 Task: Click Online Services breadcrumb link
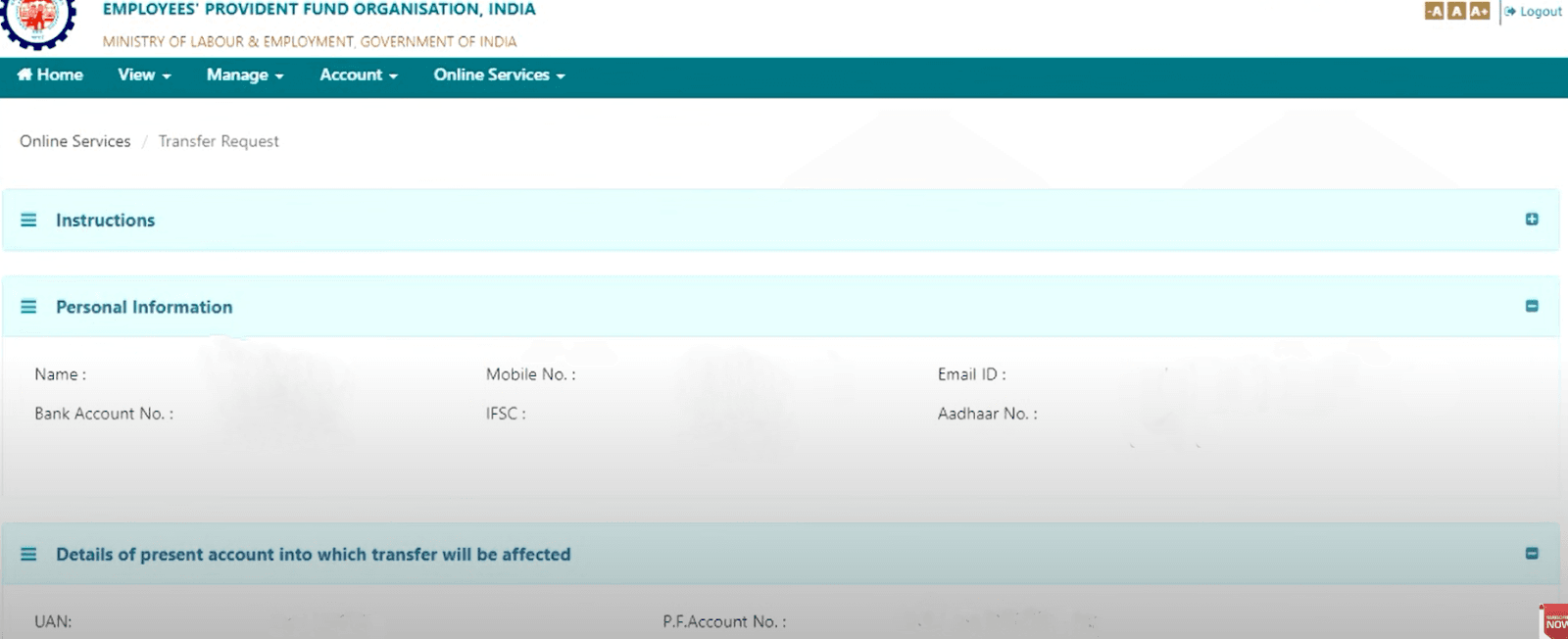74,141
